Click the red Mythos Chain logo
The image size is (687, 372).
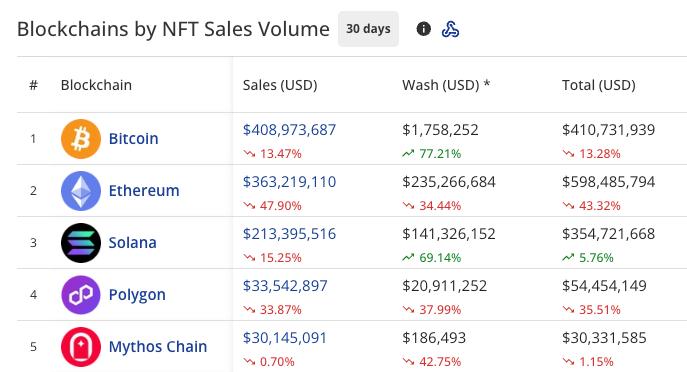[81, 347]
